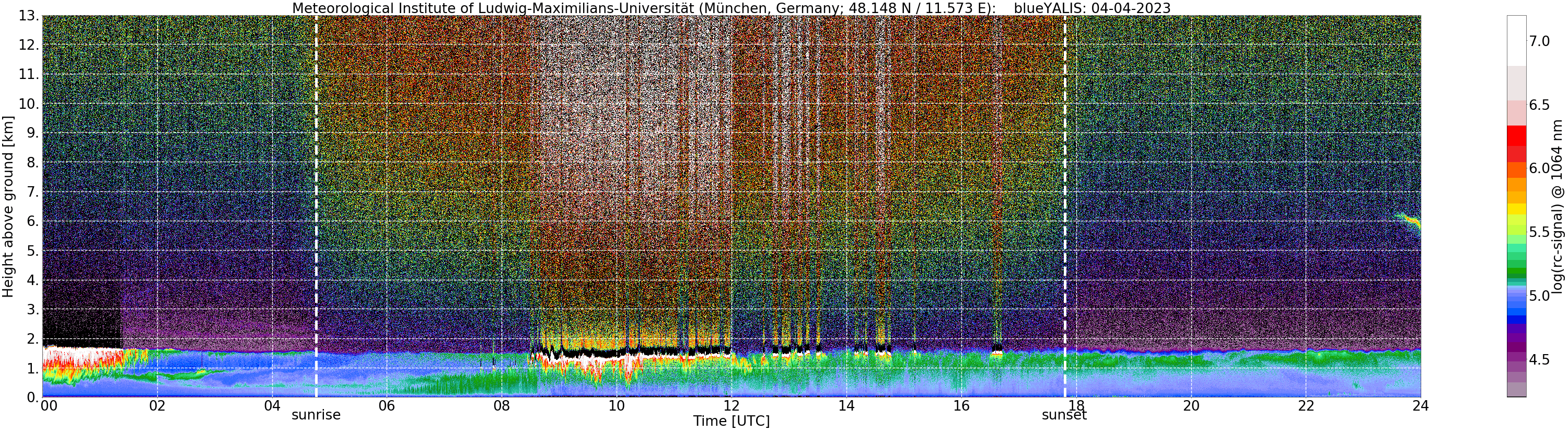Viewport: 1568px width, 431px height.
Task: Click the time axis tick label 02
Action: [x=157, y=406]
